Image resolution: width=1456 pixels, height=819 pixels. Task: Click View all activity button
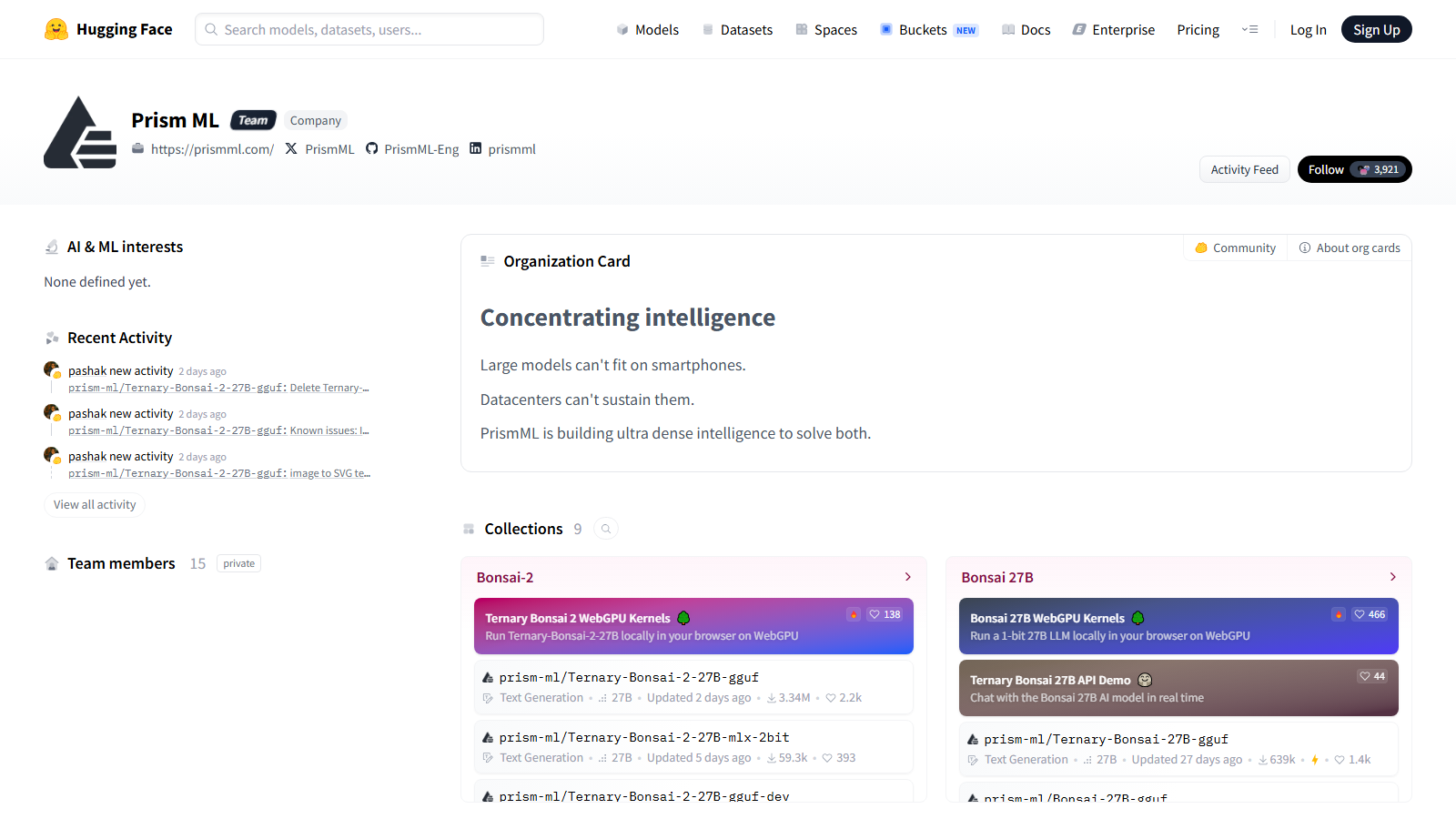tap(95, 504)
